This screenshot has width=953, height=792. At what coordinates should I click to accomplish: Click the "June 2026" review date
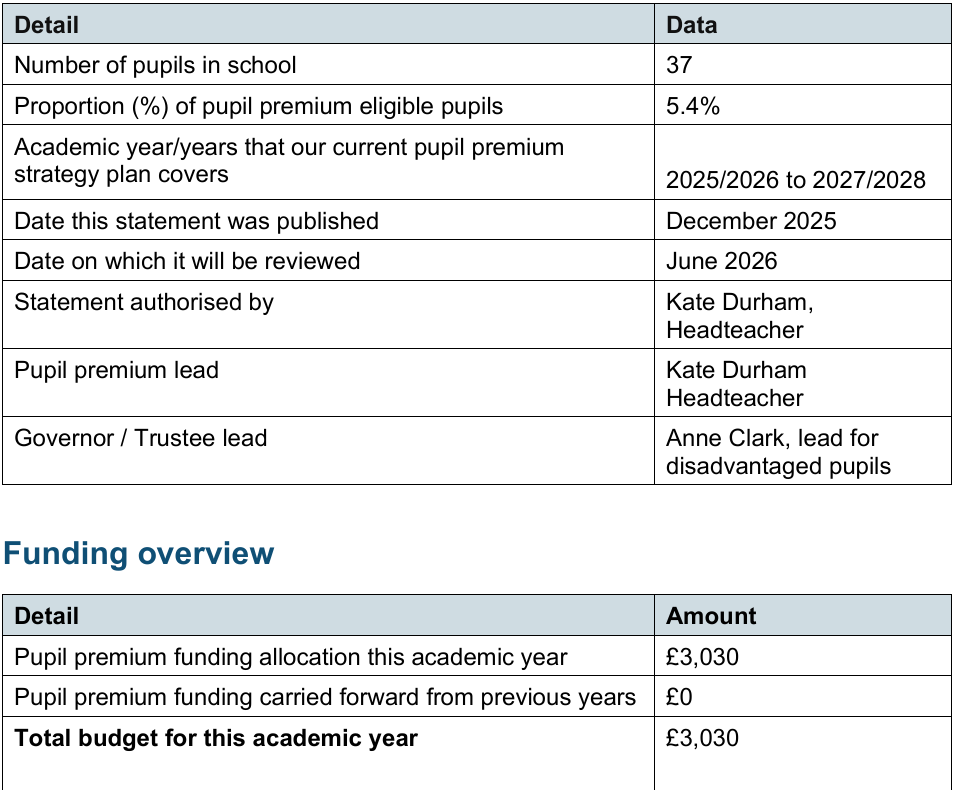(721, 261)
